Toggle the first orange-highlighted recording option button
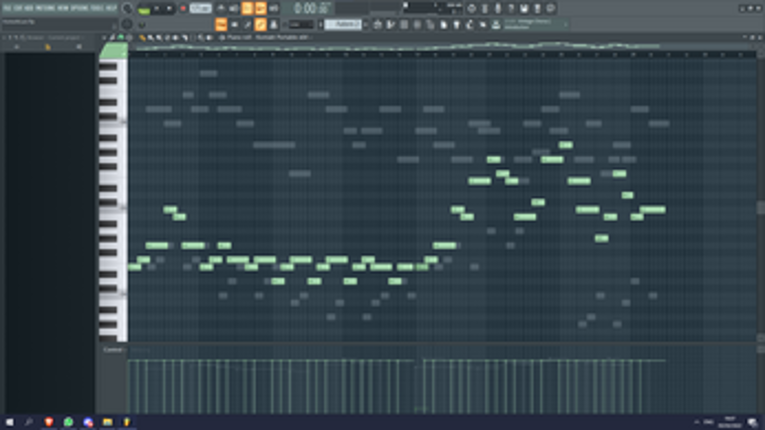 click(247, 8)
